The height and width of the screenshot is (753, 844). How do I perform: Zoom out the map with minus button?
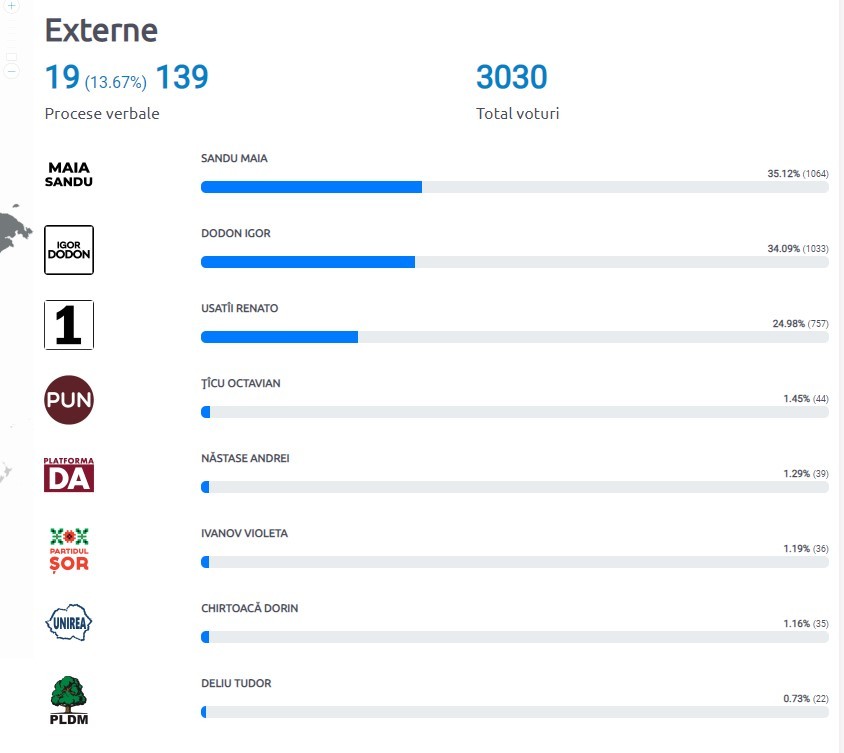pos(11,71)
